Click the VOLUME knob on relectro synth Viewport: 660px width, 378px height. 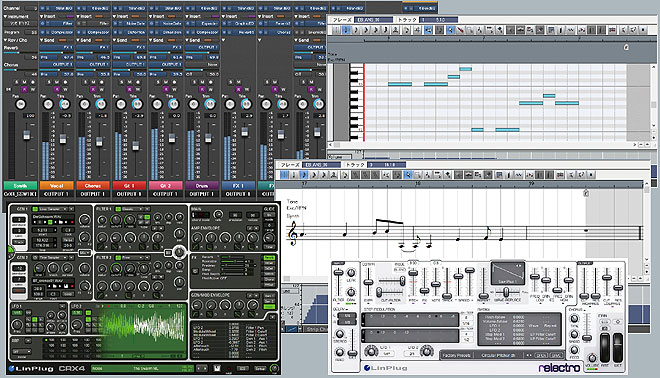coord(591,359)
